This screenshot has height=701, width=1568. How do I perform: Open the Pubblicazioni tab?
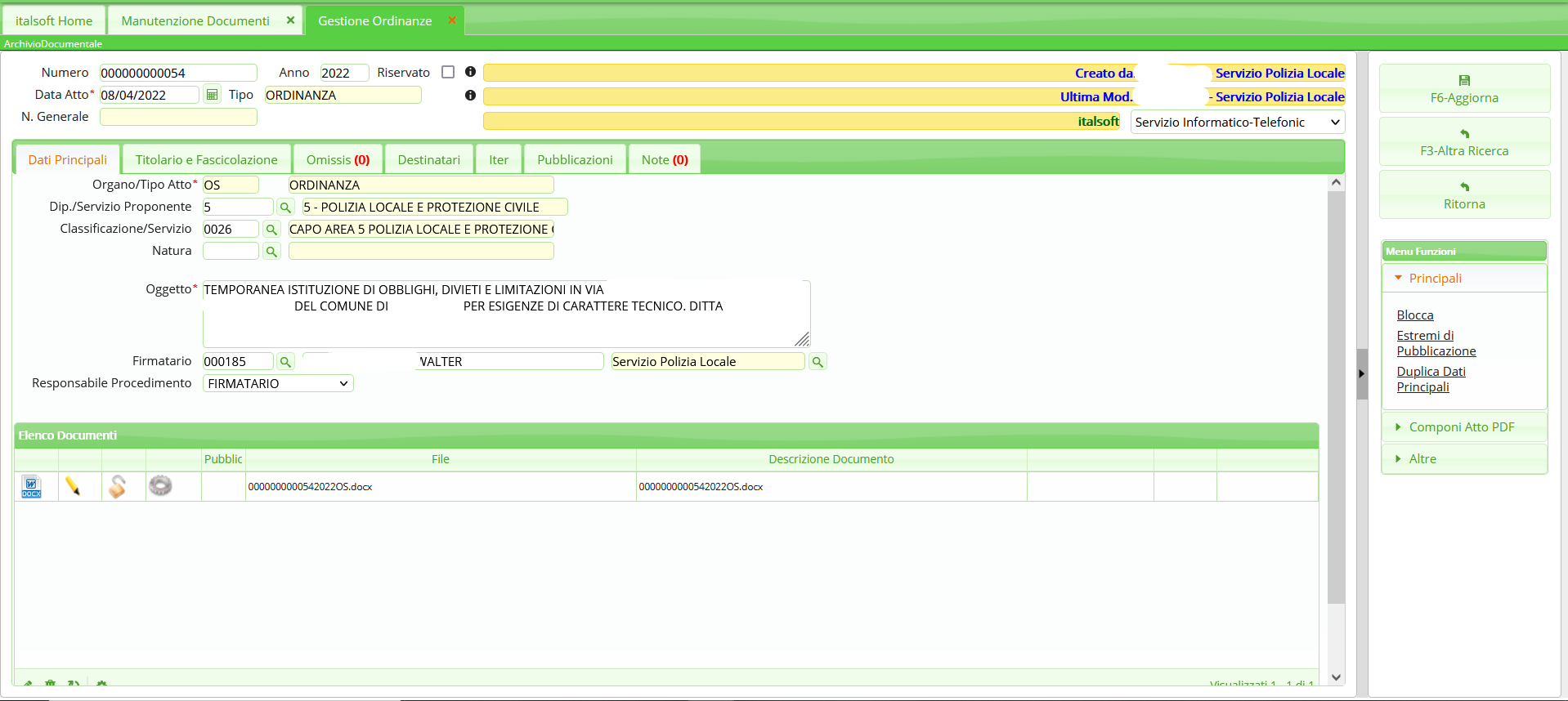[575, 160]
